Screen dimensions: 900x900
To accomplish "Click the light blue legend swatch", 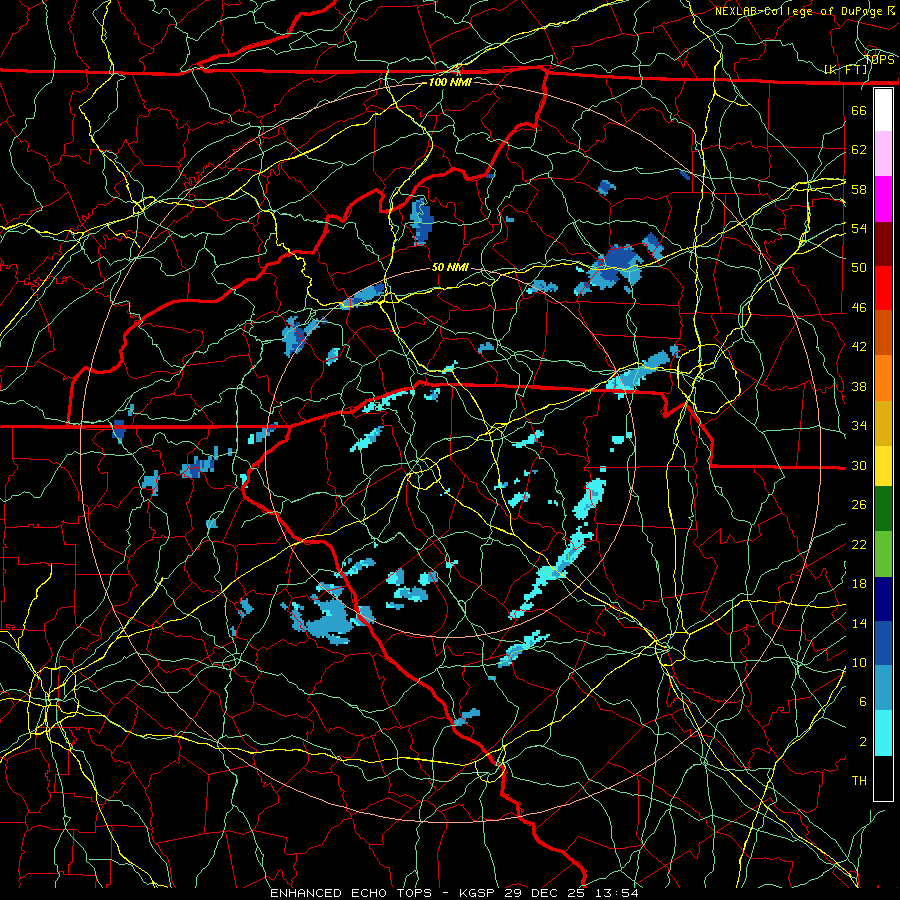I will (883, 688).
